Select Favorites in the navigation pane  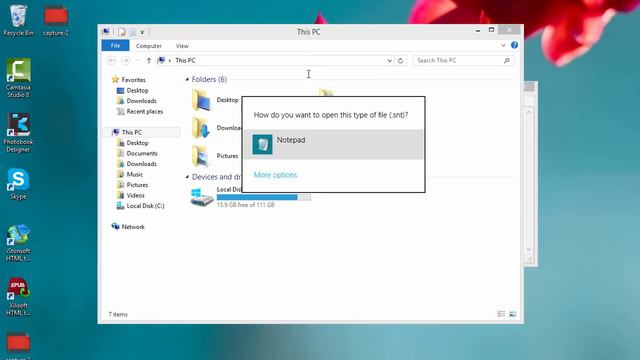(x=133, y=80)
